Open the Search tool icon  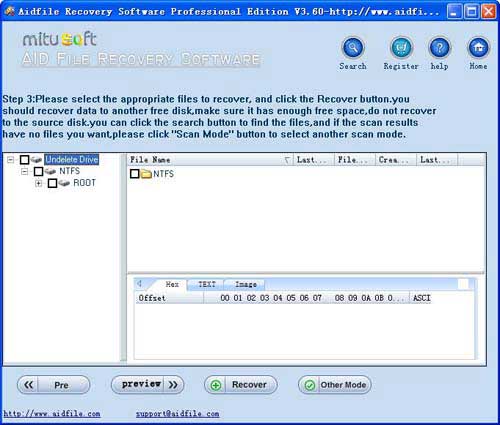pos(353,48)
